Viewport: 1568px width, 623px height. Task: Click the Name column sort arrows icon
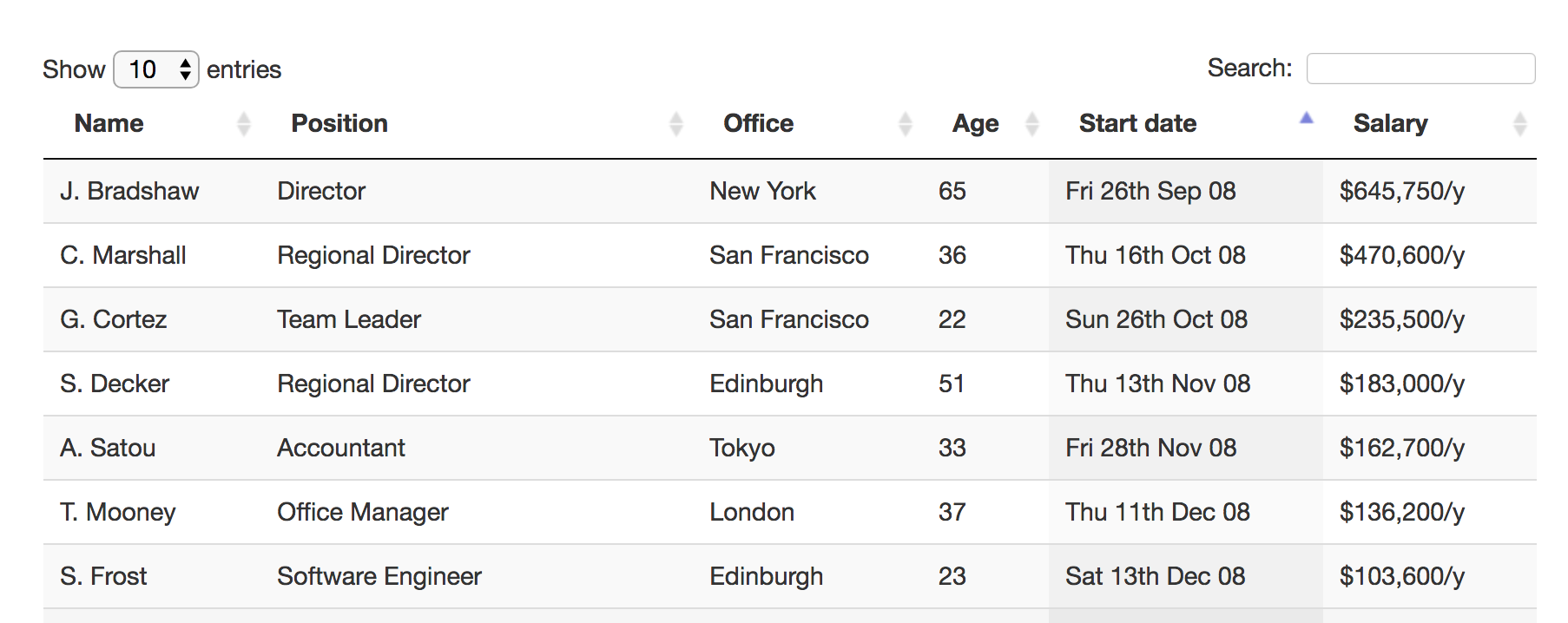point(244,124)
